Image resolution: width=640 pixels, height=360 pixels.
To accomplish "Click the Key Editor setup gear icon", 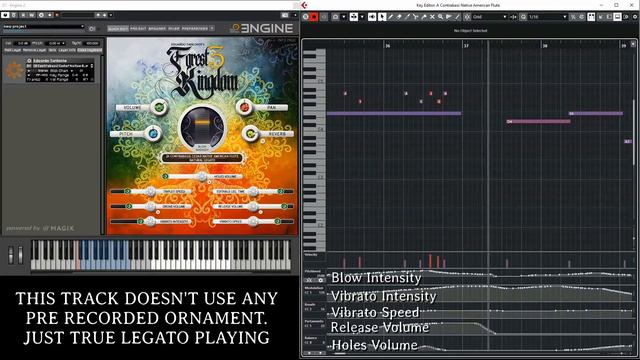I will coord(635,17).
